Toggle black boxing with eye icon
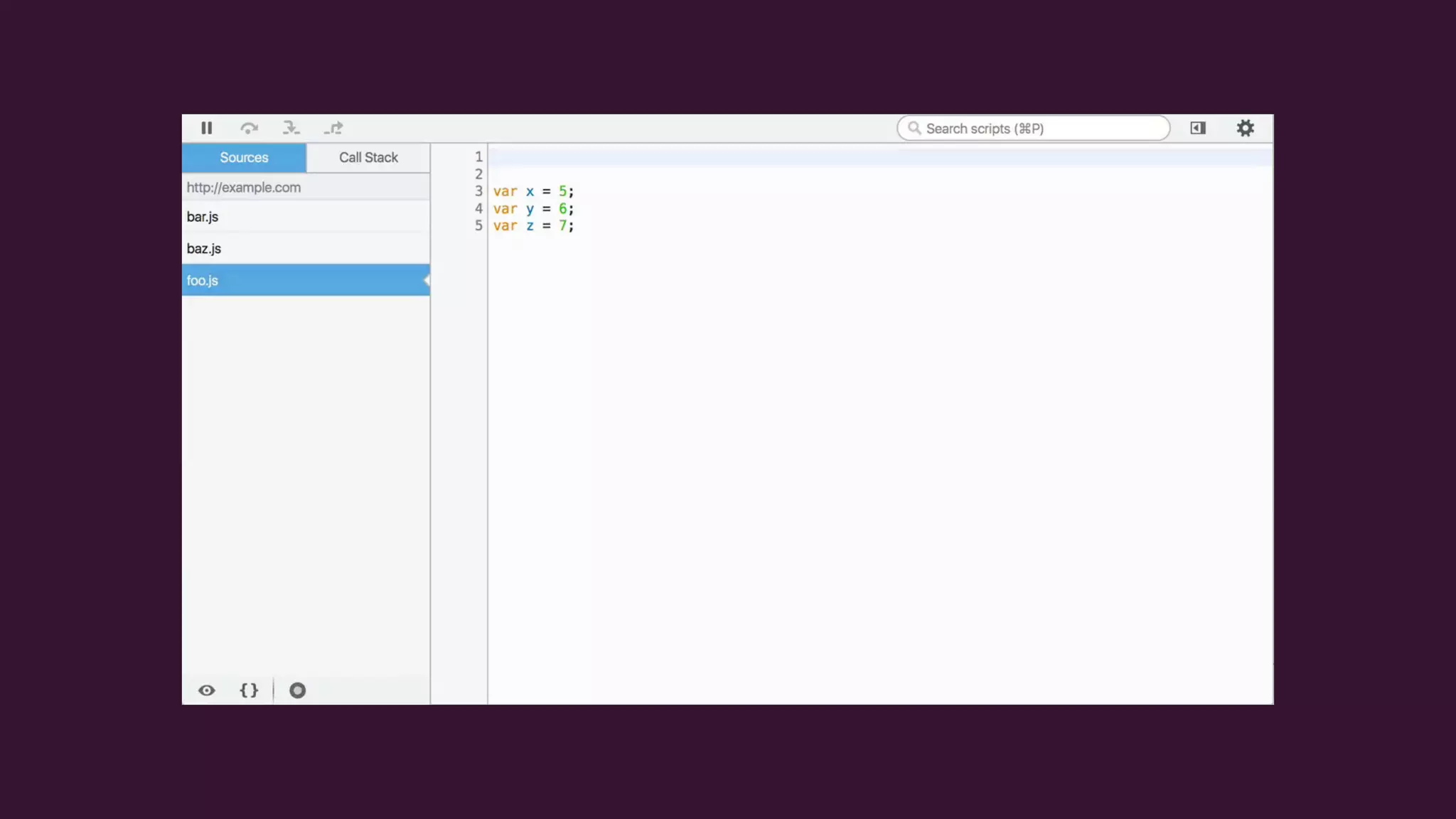This screenshot has width=1456, height=819. (206, 690)
